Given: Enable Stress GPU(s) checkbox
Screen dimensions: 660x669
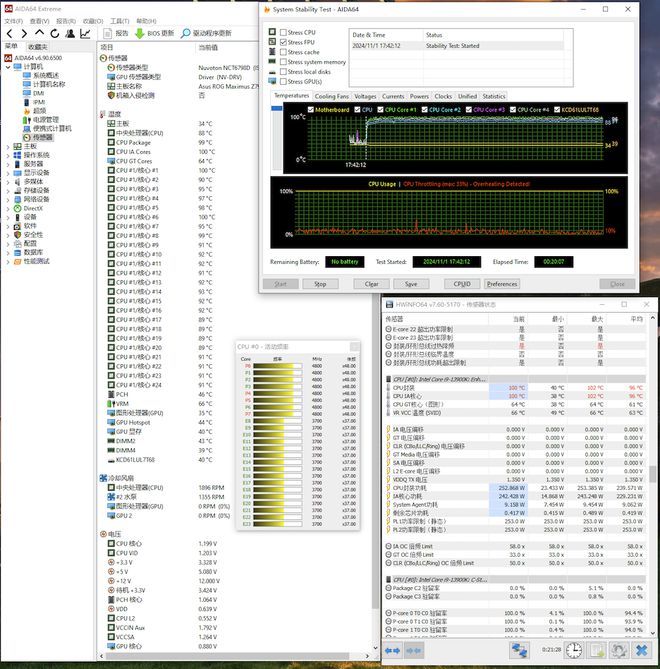Looking at the screenshot, I should [283, 81].
